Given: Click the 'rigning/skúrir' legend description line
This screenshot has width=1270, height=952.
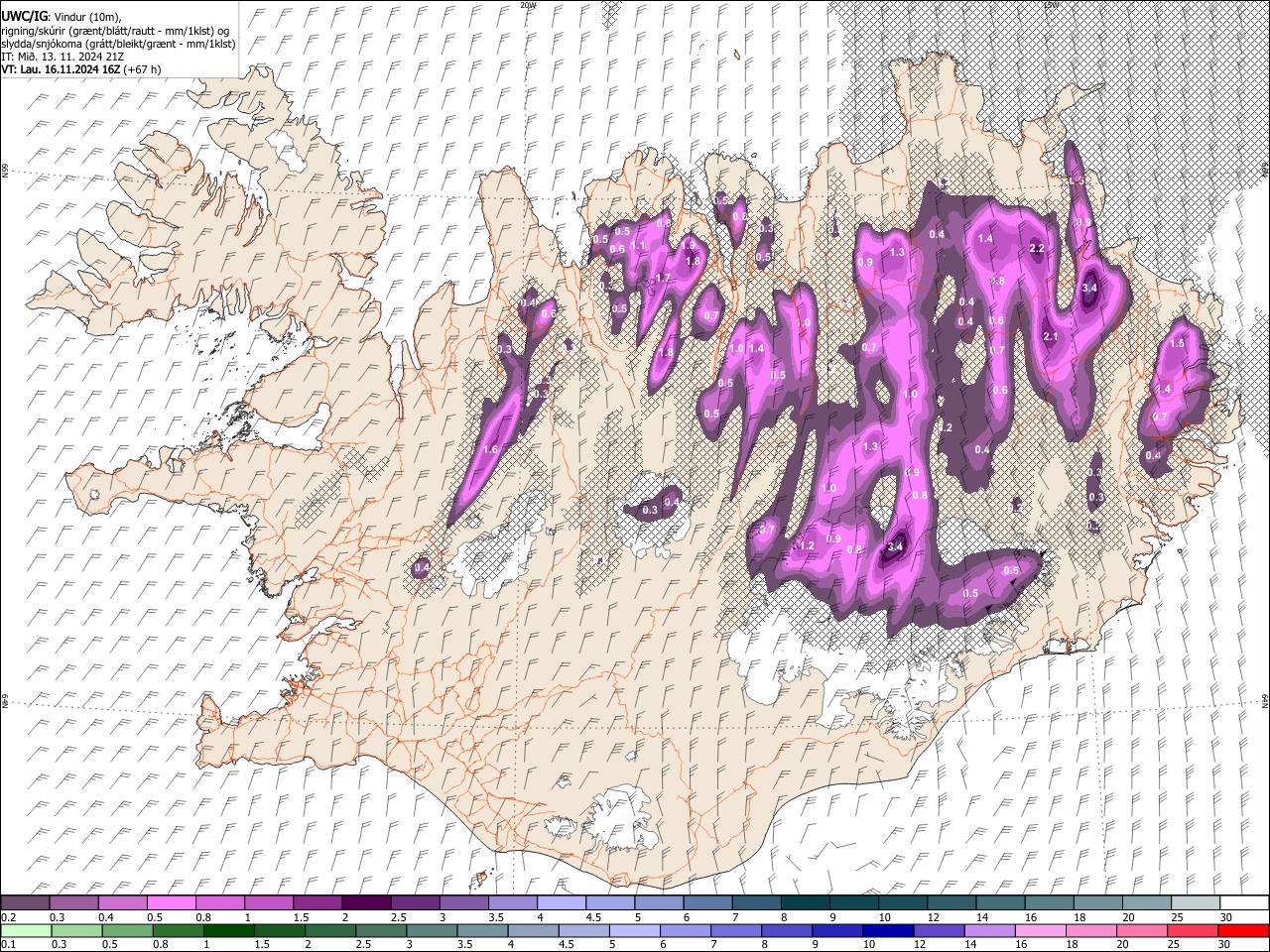Looking at the screenshot, I should pos(115,31).
